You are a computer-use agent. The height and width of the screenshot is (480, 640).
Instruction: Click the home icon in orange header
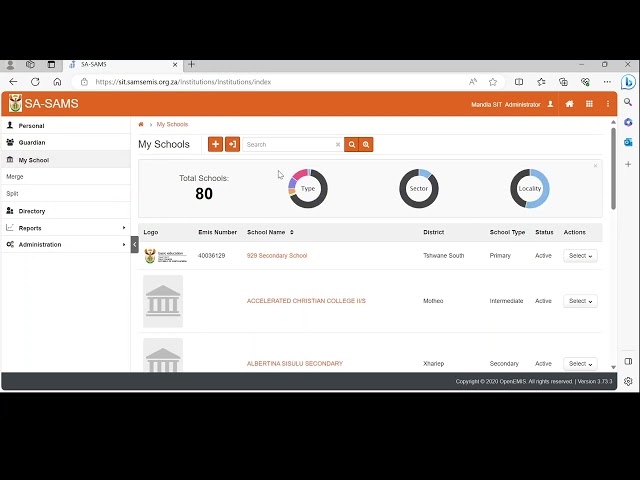tap(569, 104)
